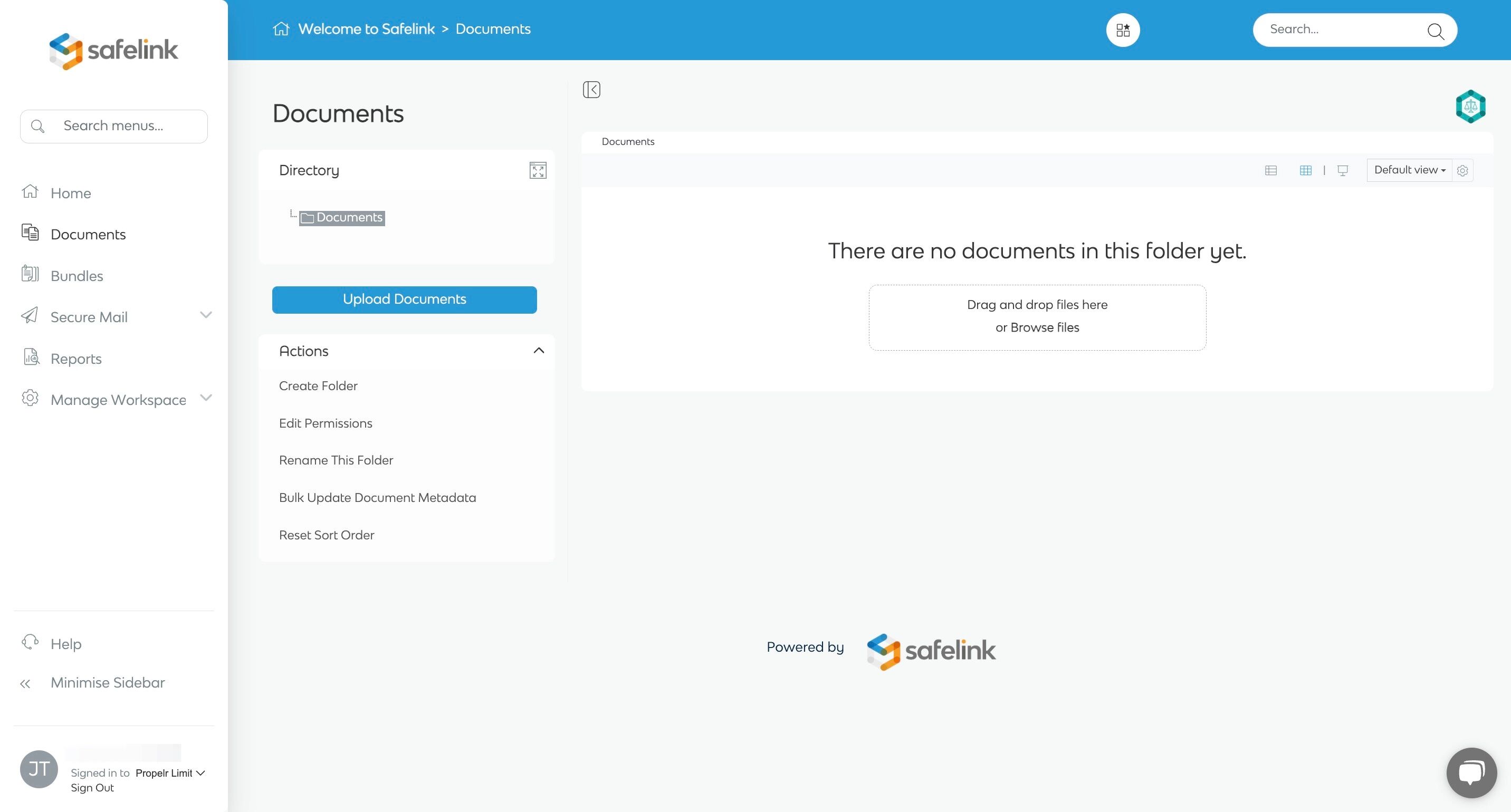Click the Search menus input field
This screenshot has height=812, width=1511.
point(114,126)
